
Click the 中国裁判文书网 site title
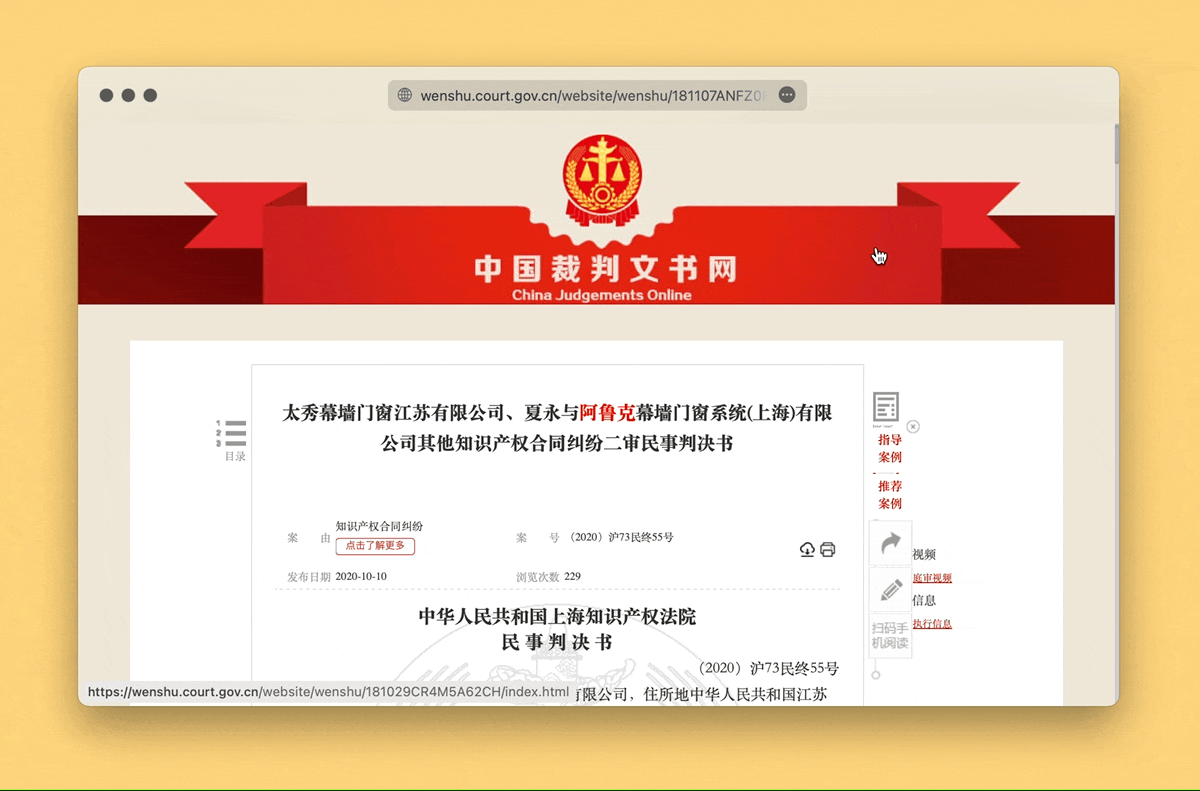(605, 269)
